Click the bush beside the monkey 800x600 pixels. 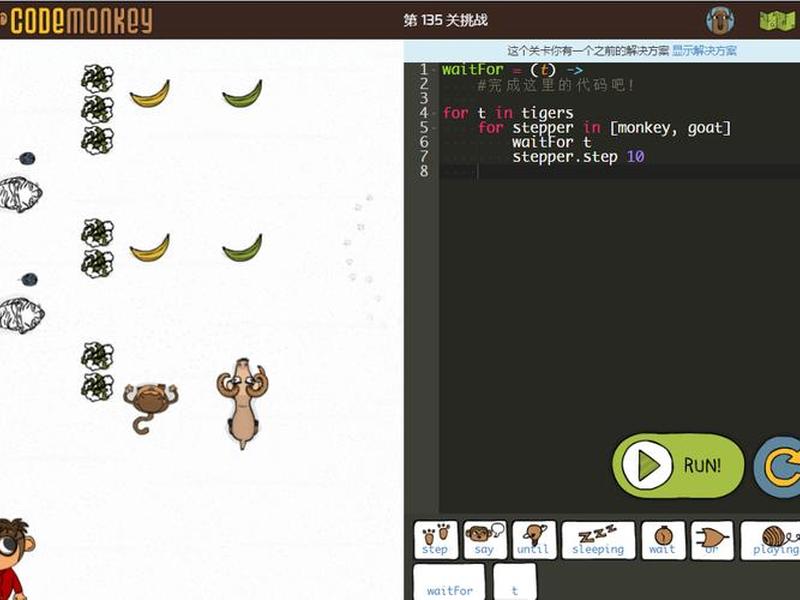(97, 387)
